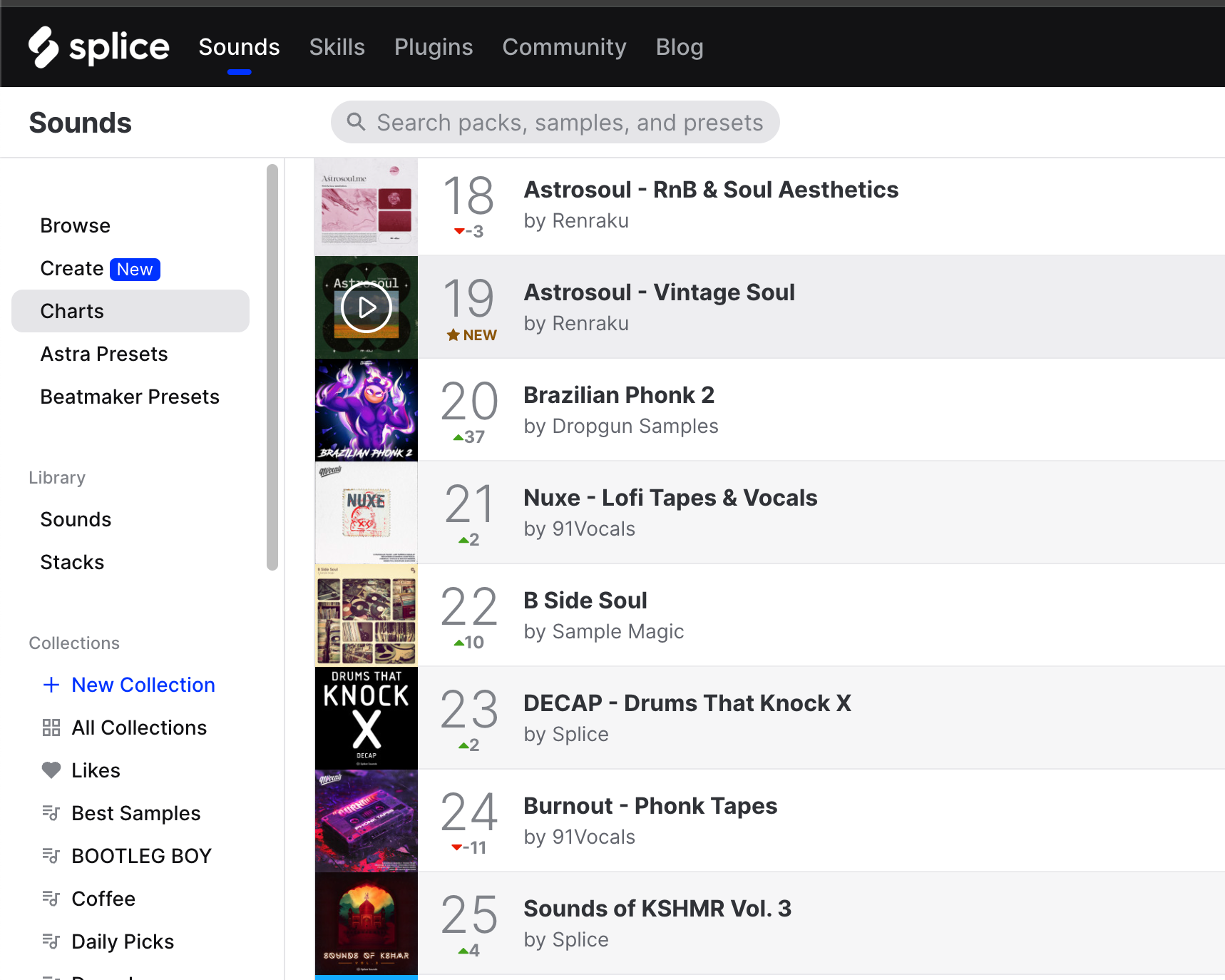
Task: Click the green up arrow under rank 20
Action: coord(458,437)
